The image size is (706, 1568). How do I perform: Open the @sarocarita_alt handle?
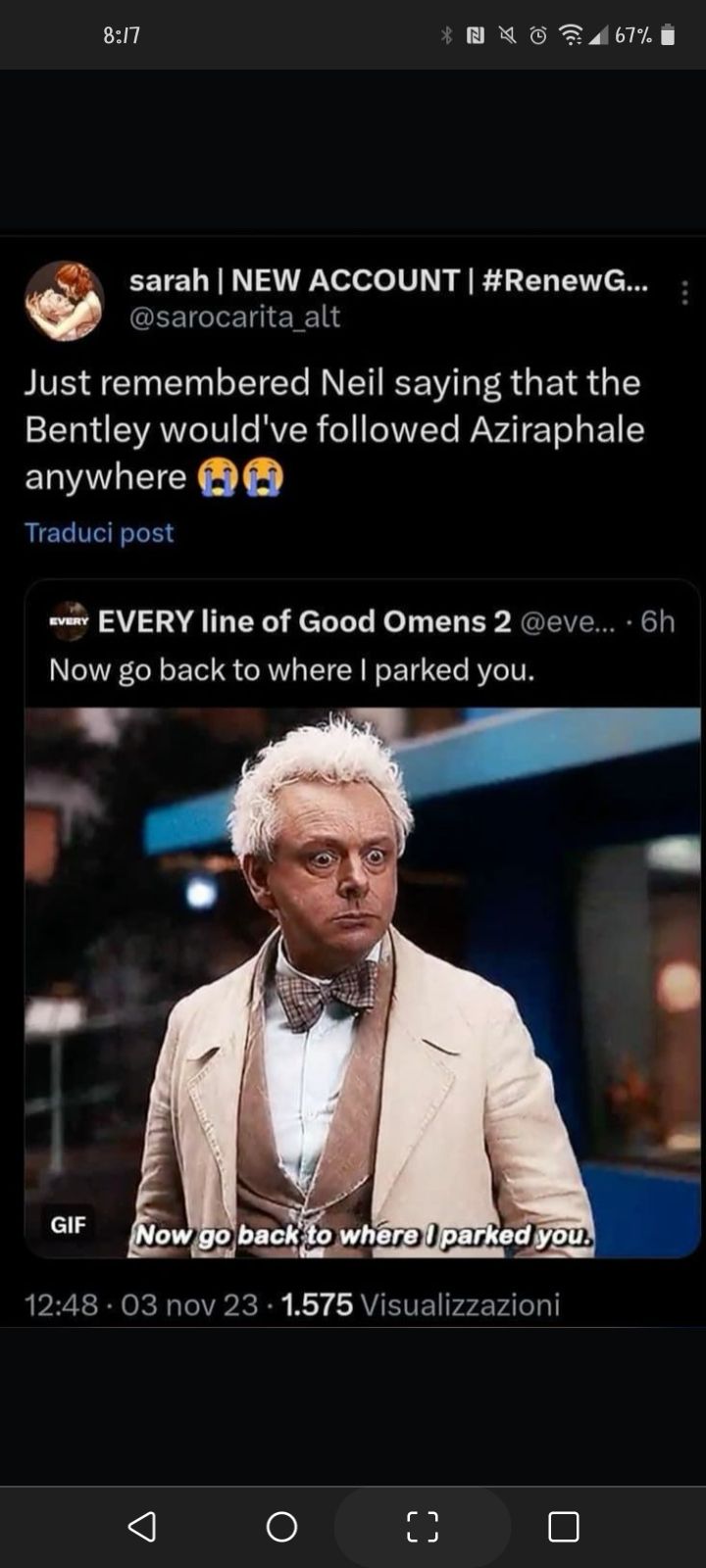[235, 317]
